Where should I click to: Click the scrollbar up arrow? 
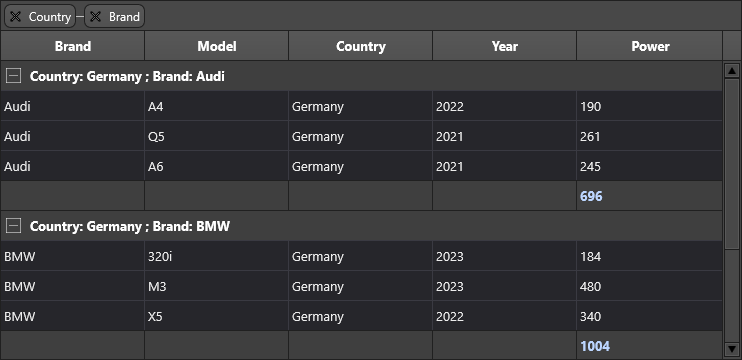[732, 71]
